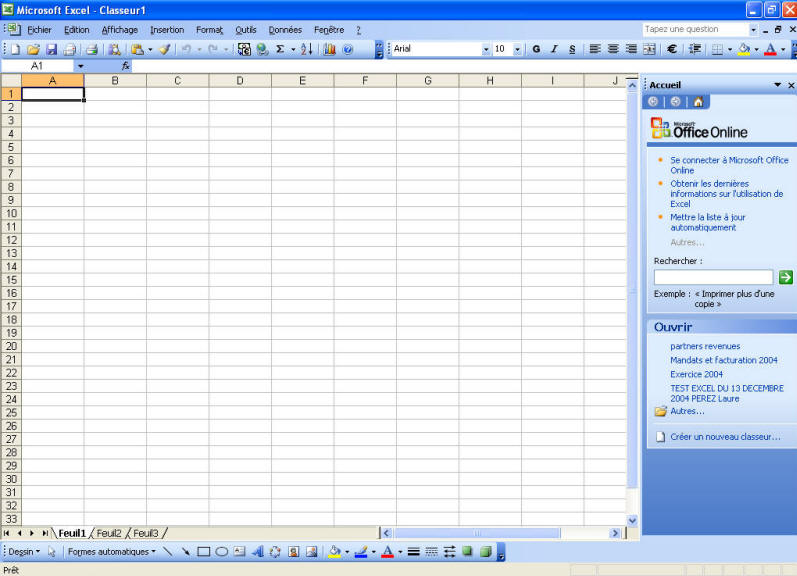Click the Print icon in the toolbar
The width and height of the screenshot is (797, 576).
click(x=92, y=49)
